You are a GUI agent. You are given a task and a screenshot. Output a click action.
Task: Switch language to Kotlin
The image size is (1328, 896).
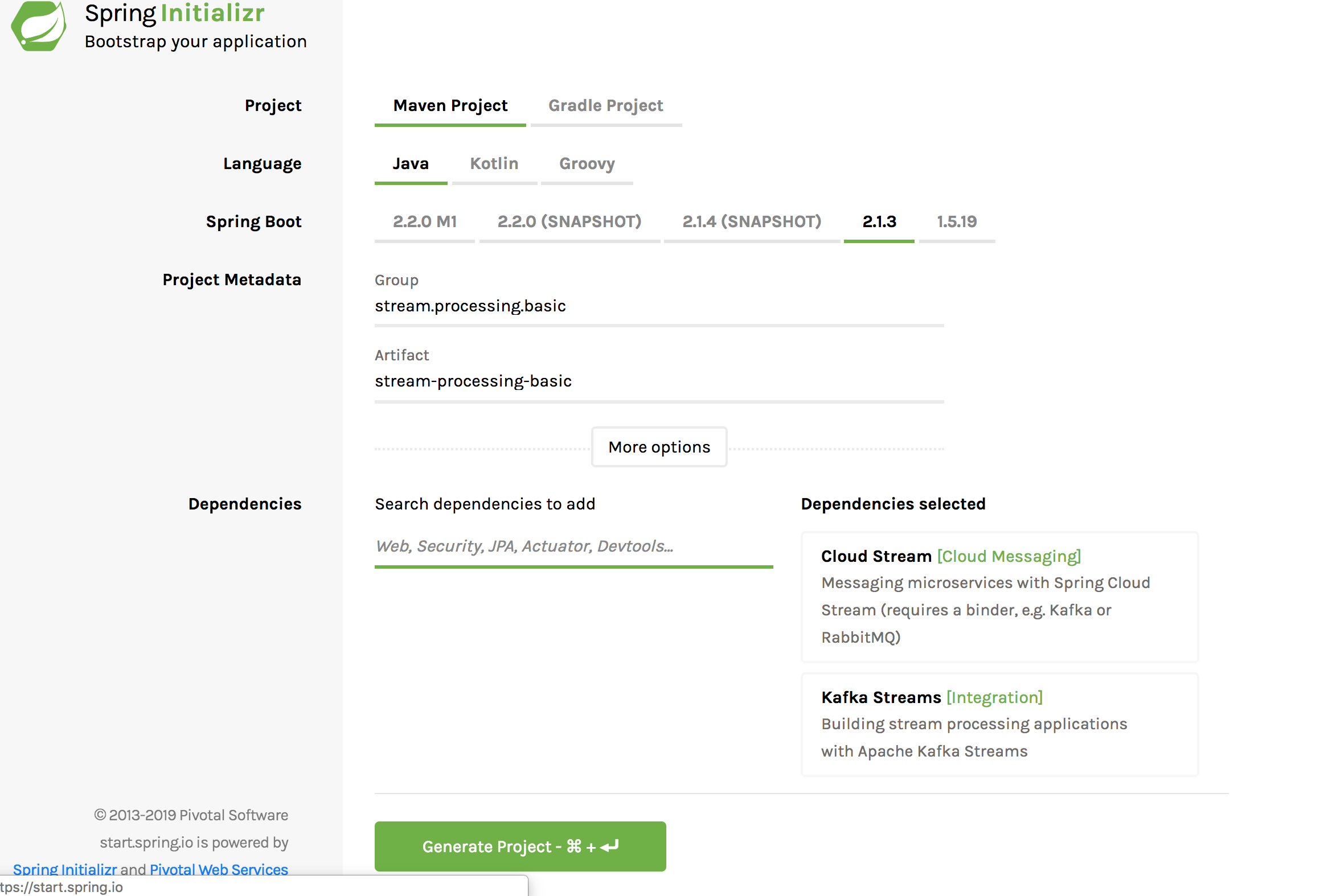click(x=494, y=164)
